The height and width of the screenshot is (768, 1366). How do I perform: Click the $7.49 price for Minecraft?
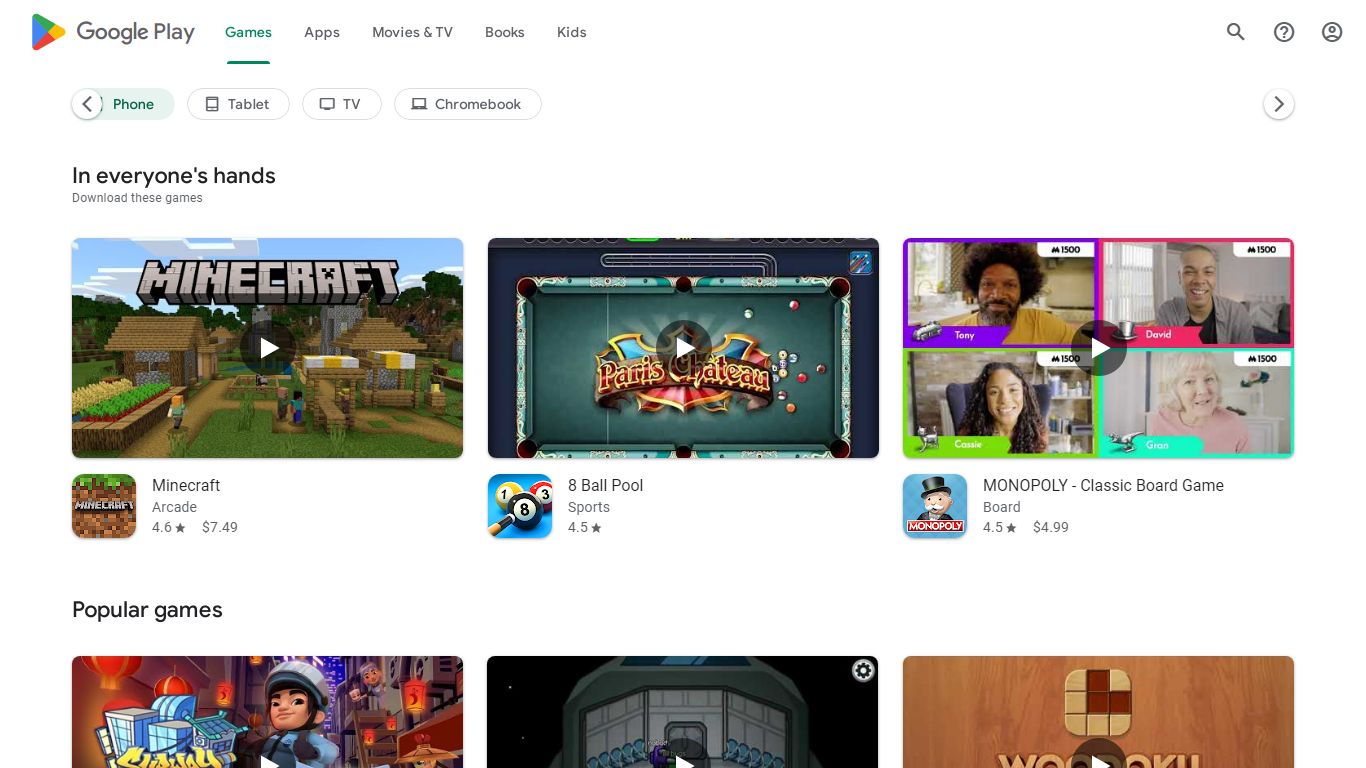(220, 527)
